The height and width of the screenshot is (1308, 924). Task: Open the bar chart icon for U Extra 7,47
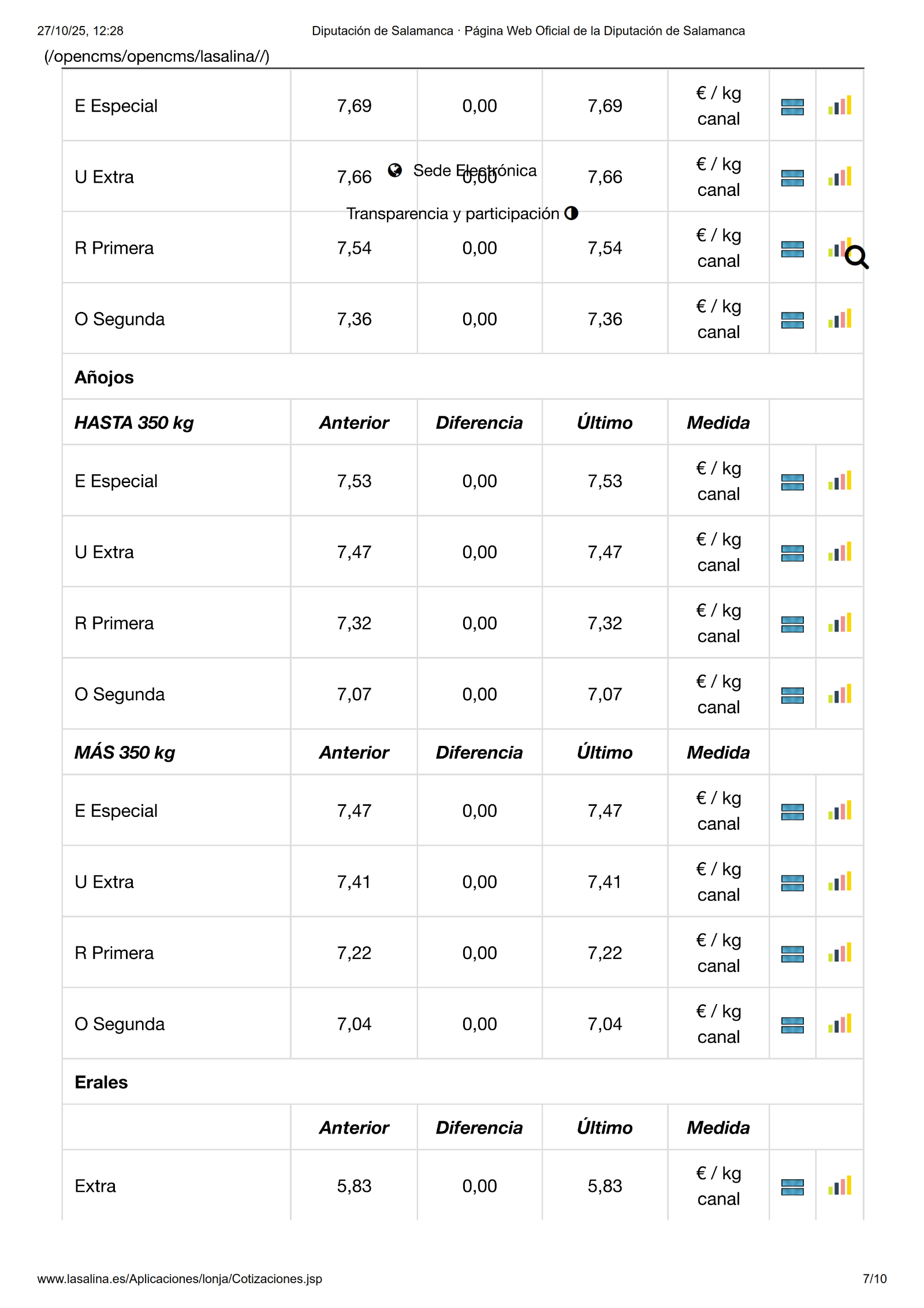839,552
